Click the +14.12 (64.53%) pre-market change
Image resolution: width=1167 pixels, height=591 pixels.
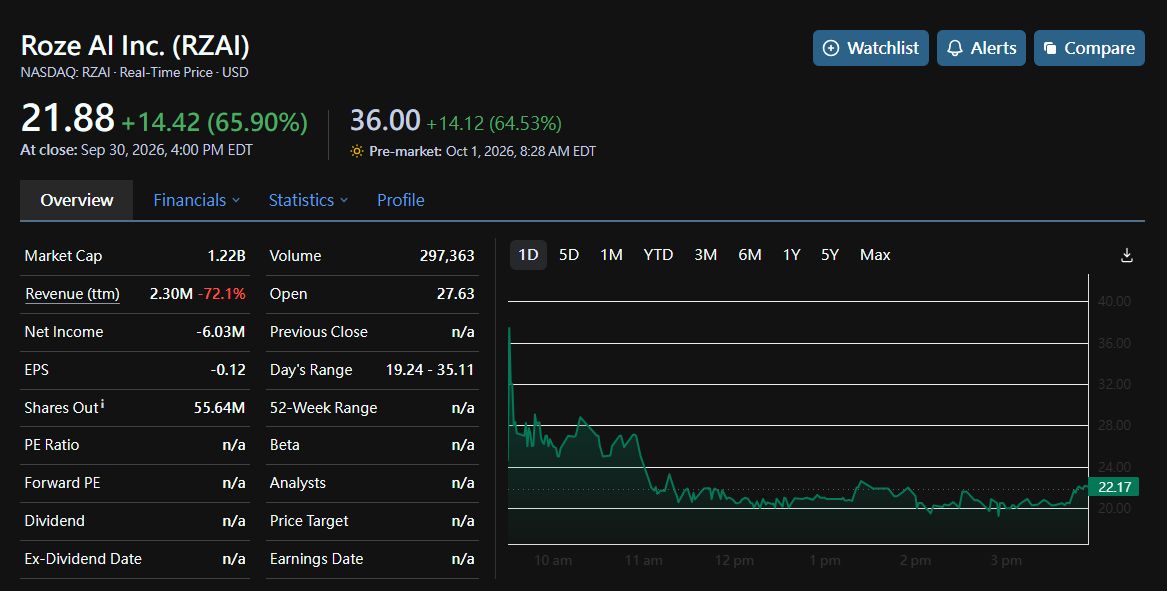point(494,123)
